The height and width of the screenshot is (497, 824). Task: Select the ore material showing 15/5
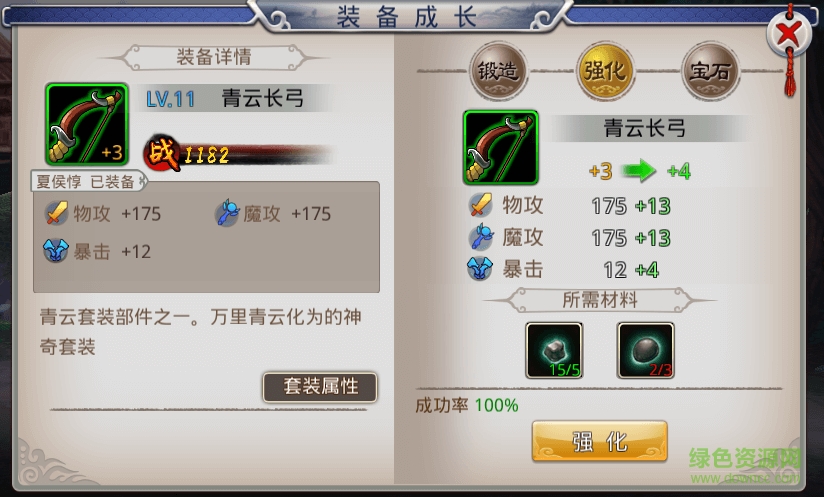(554, 350)
